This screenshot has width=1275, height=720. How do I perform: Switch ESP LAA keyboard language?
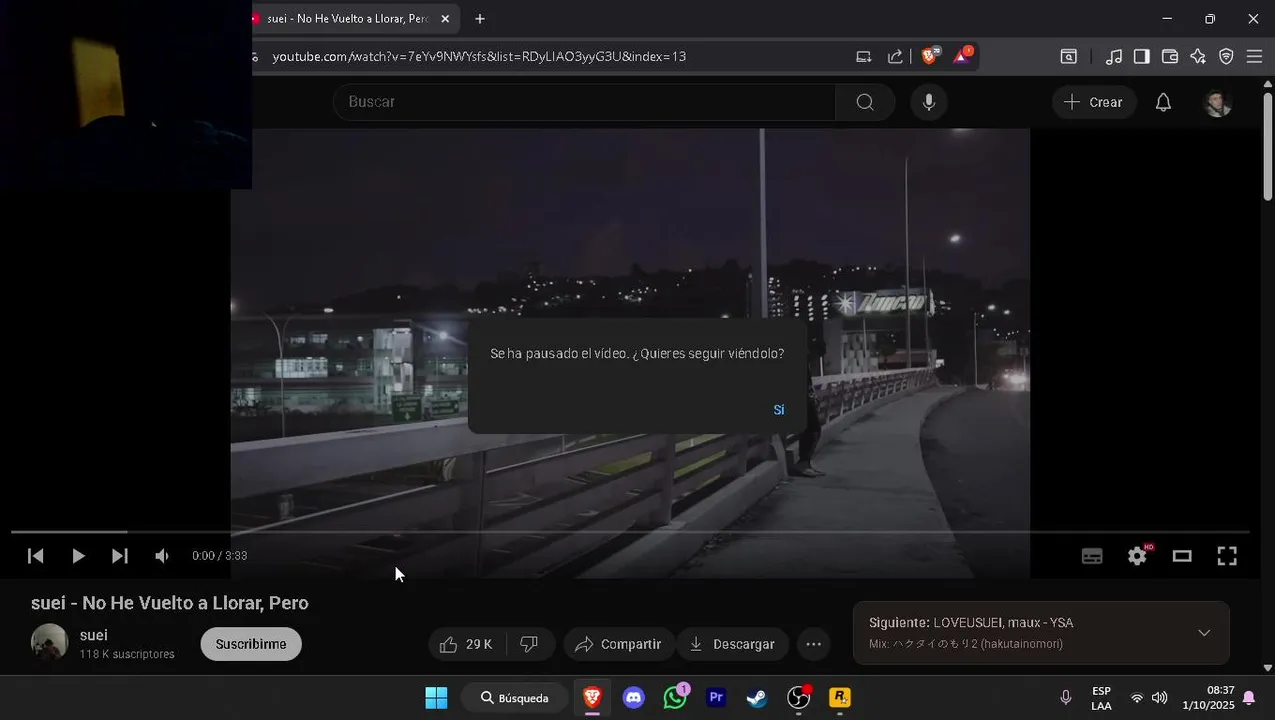pos(1101,698)
